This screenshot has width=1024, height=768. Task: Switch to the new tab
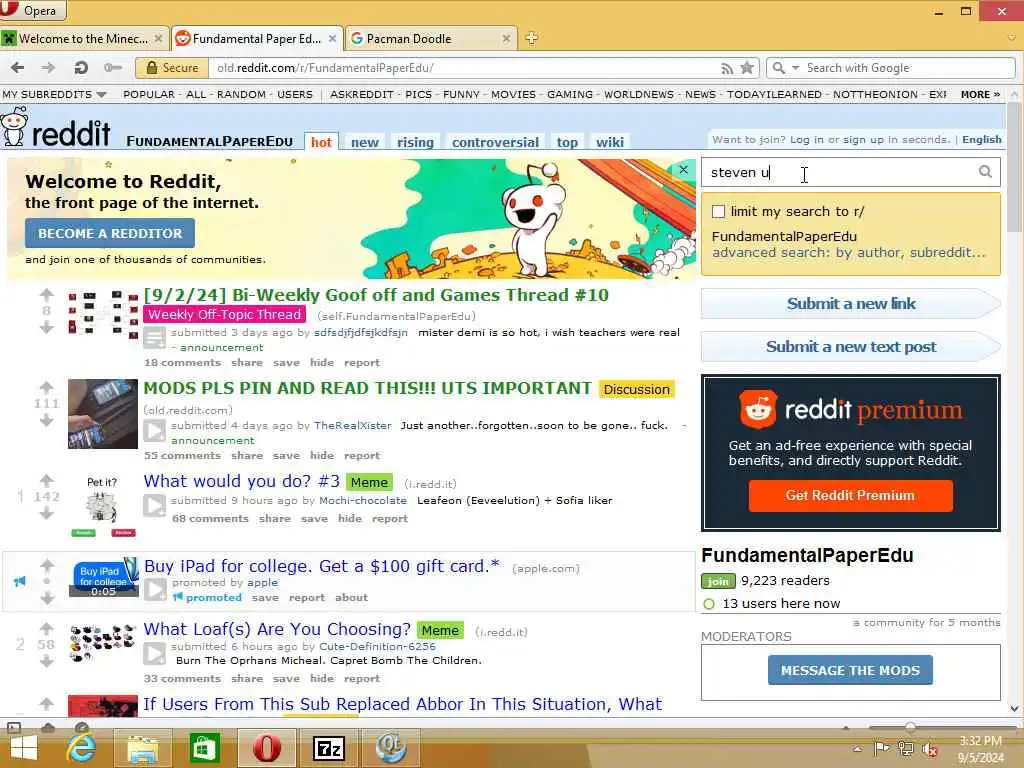coord(364,142)
